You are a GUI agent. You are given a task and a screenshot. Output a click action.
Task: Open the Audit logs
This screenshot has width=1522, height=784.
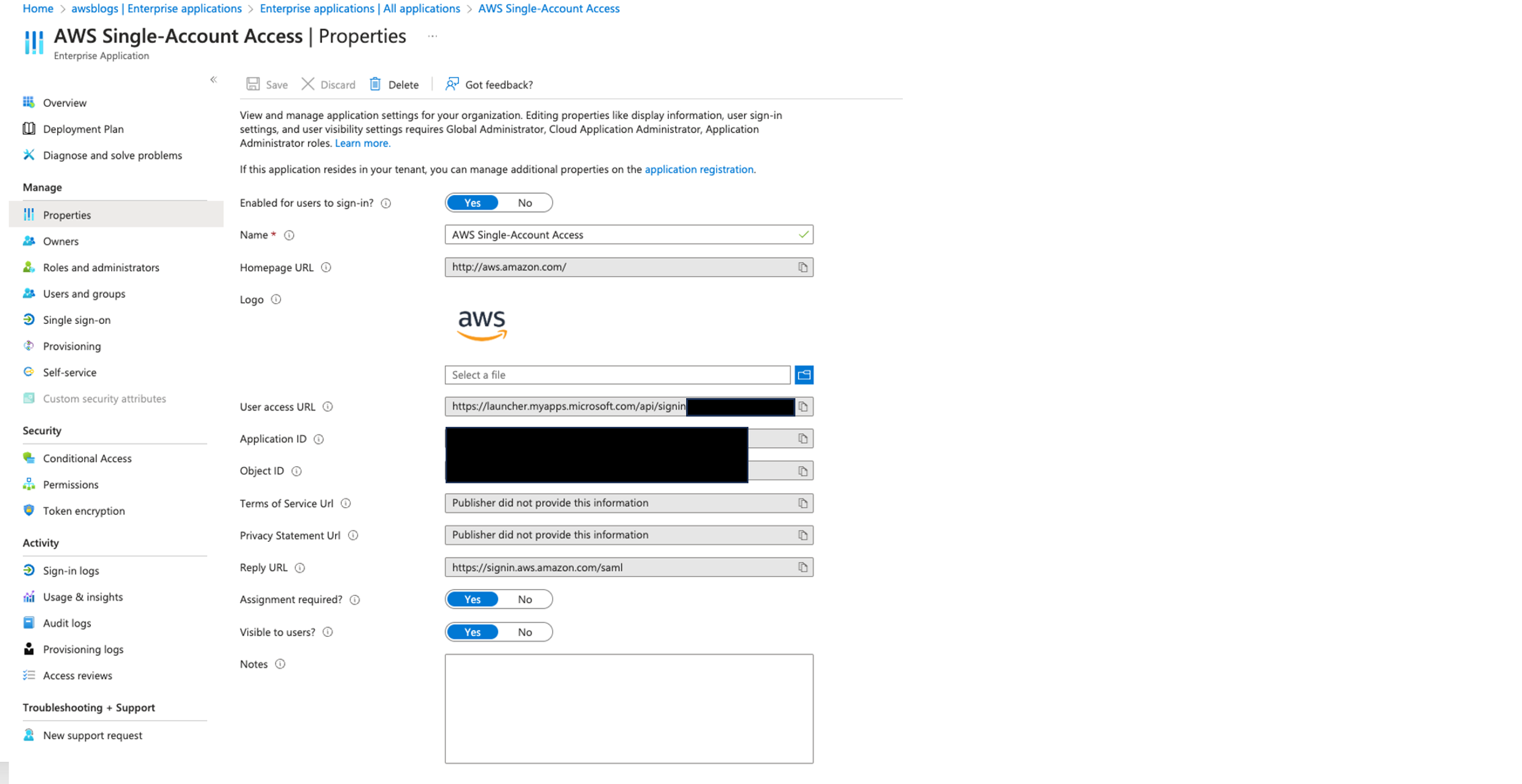point(68,623)
